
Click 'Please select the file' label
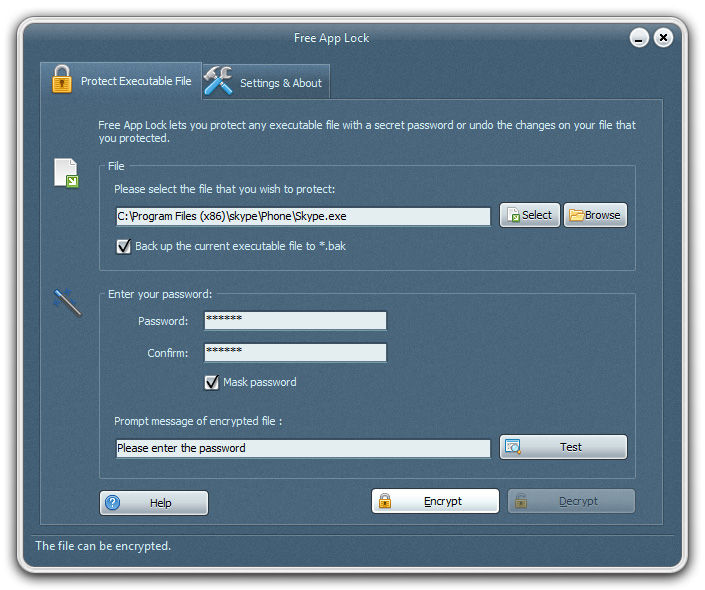224,189
